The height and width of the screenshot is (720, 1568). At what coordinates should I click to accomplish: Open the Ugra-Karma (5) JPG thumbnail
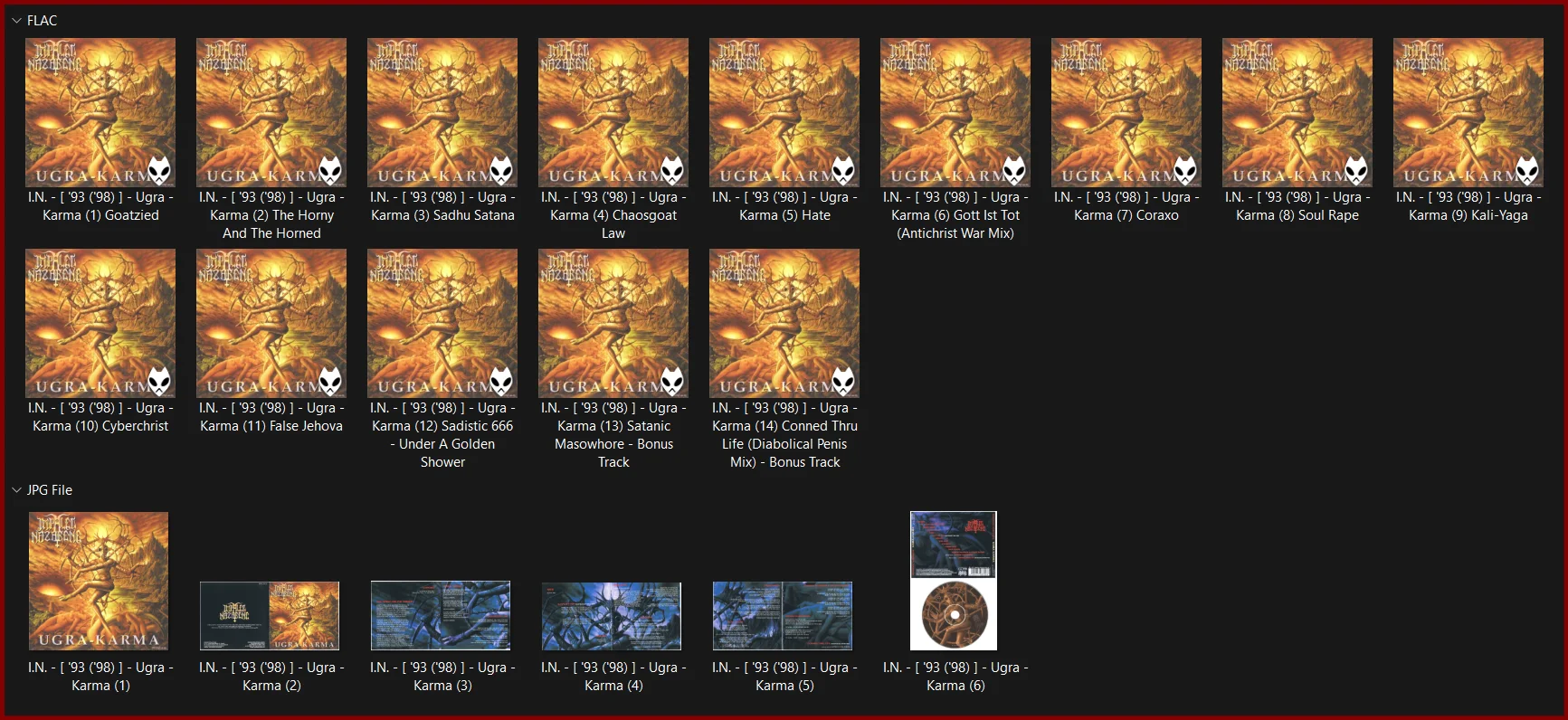click(x=783, y=616)
